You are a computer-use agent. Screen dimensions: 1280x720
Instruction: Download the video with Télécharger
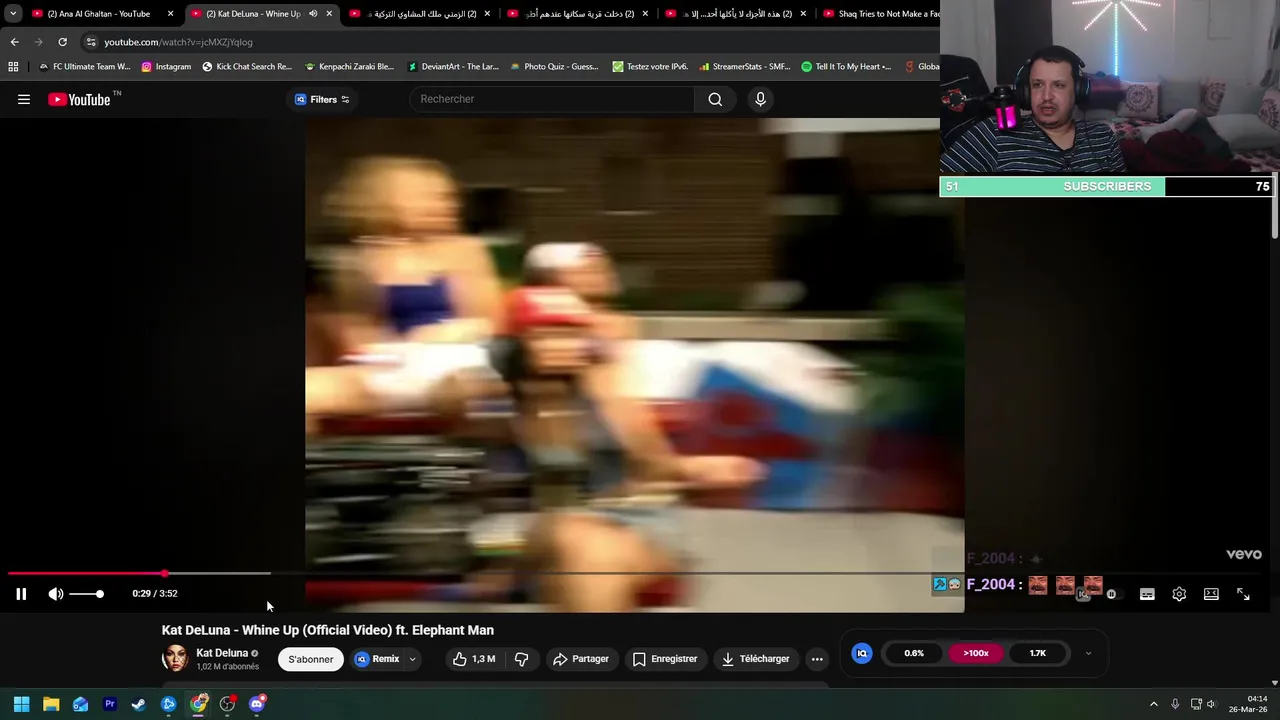click(756, 659)
